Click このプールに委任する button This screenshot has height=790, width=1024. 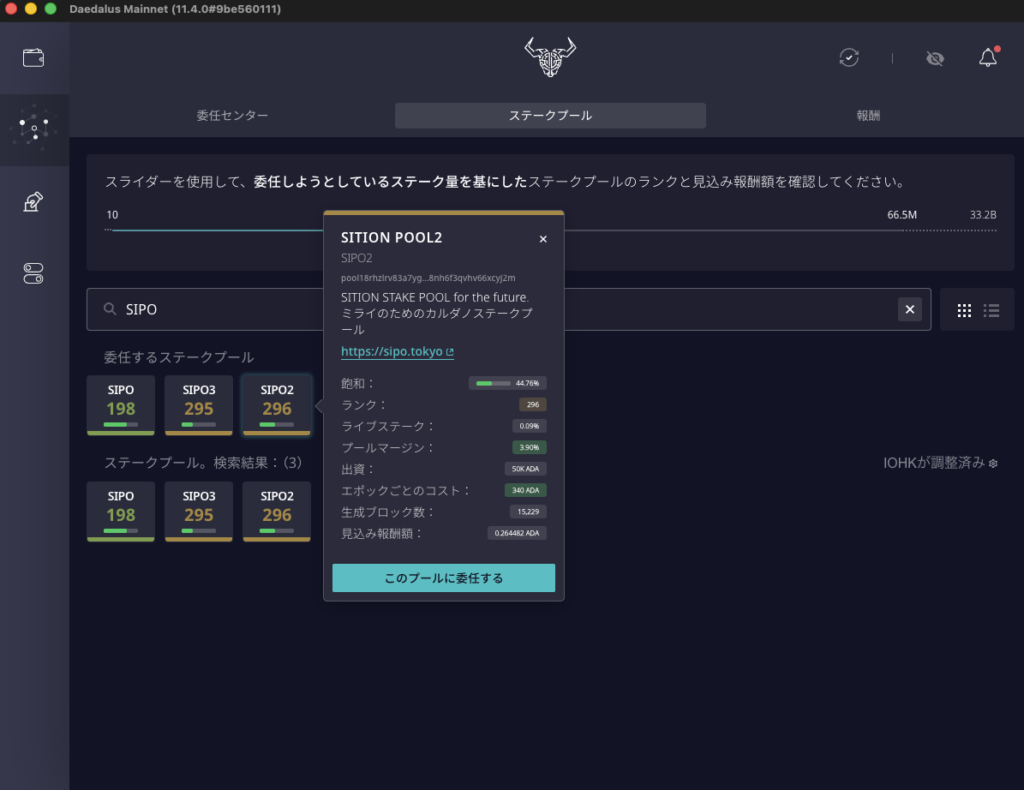pyautogui.click(x=443, y=578)
